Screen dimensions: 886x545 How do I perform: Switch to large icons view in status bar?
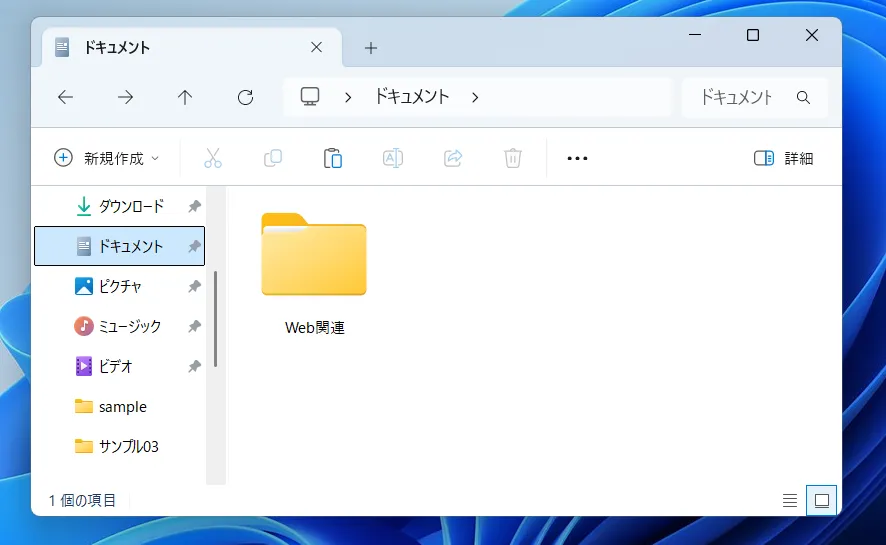tap(822, 500)
